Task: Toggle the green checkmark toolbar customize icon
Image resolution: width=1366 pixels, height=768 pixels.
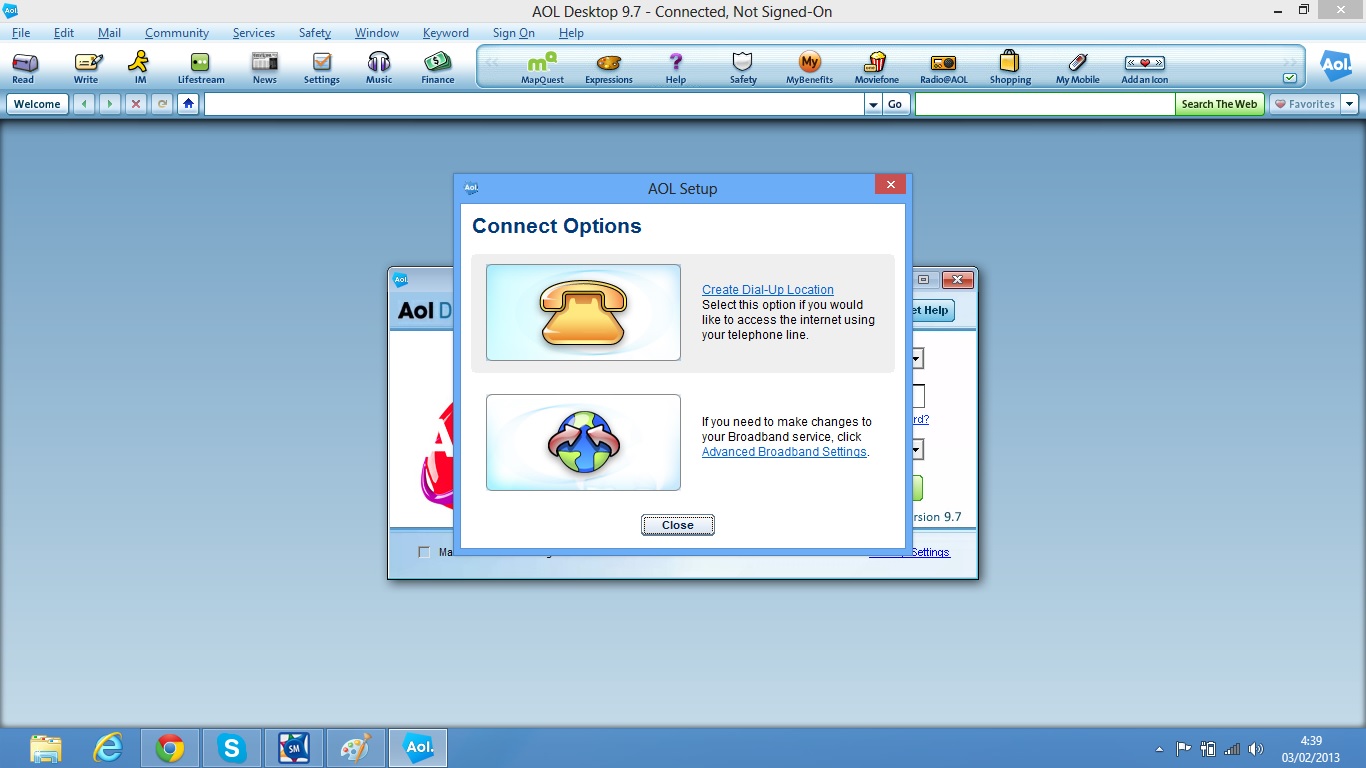Action: point(1290,78)
